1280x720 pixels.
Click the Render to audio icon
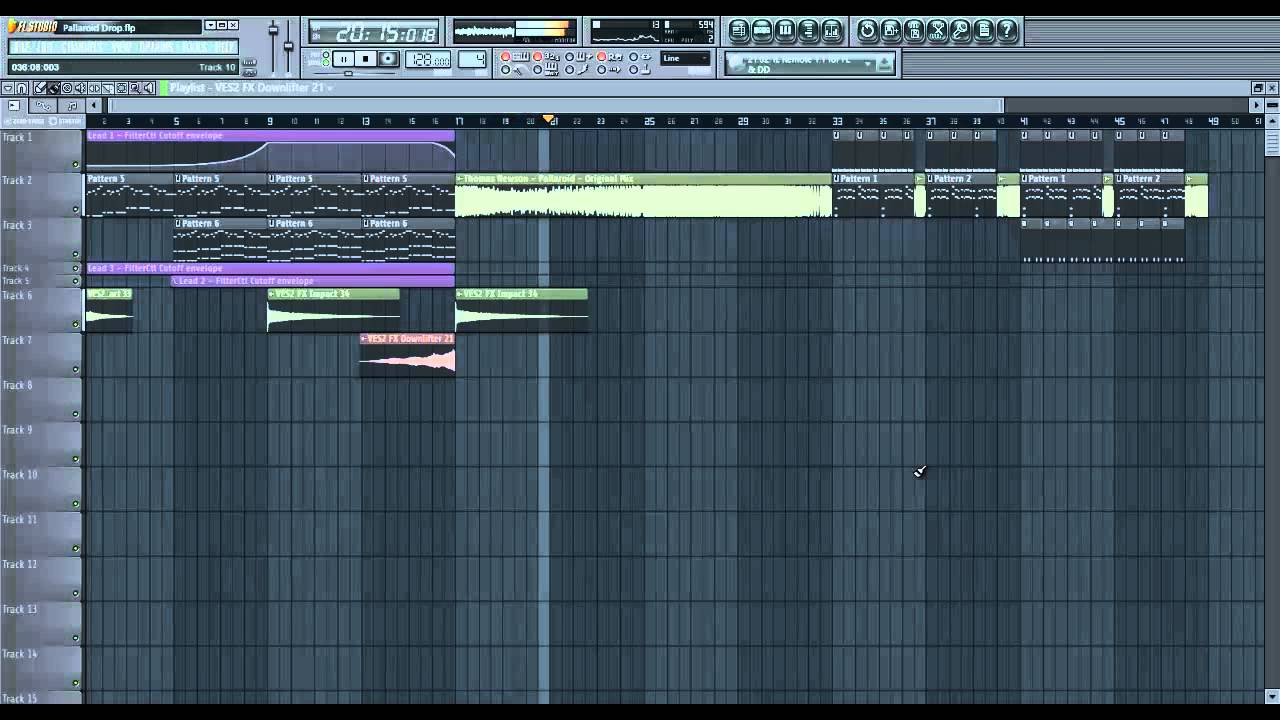click(x=914, y=30)
